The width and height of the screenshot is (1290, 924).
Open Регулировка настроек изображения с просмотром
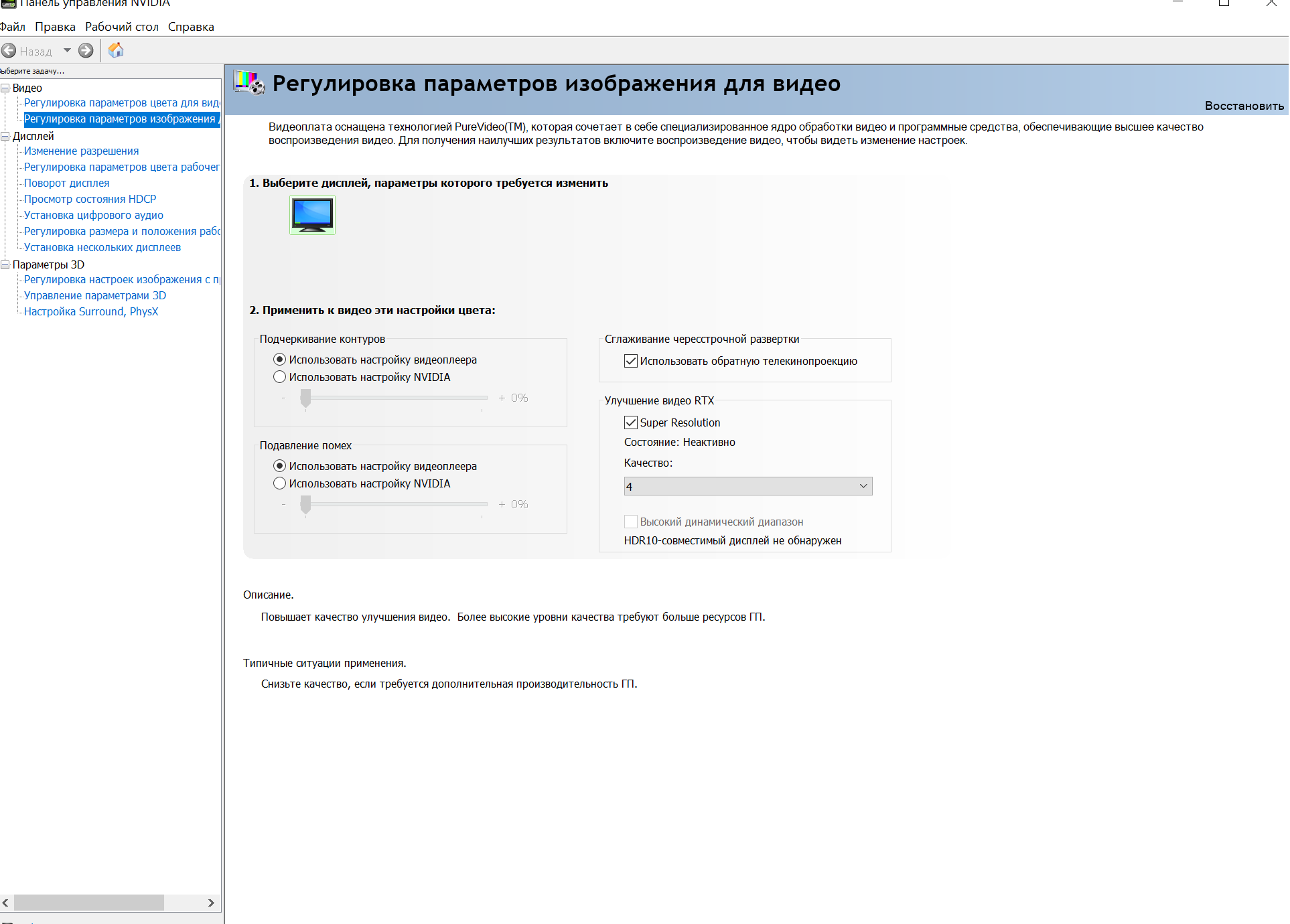click(x=122, y=279)
